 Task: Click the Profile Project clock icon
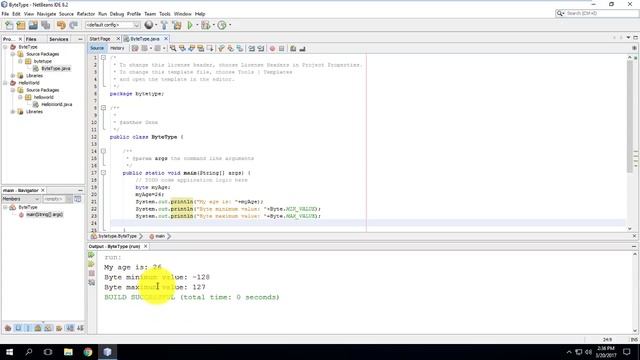pos(222,25)
